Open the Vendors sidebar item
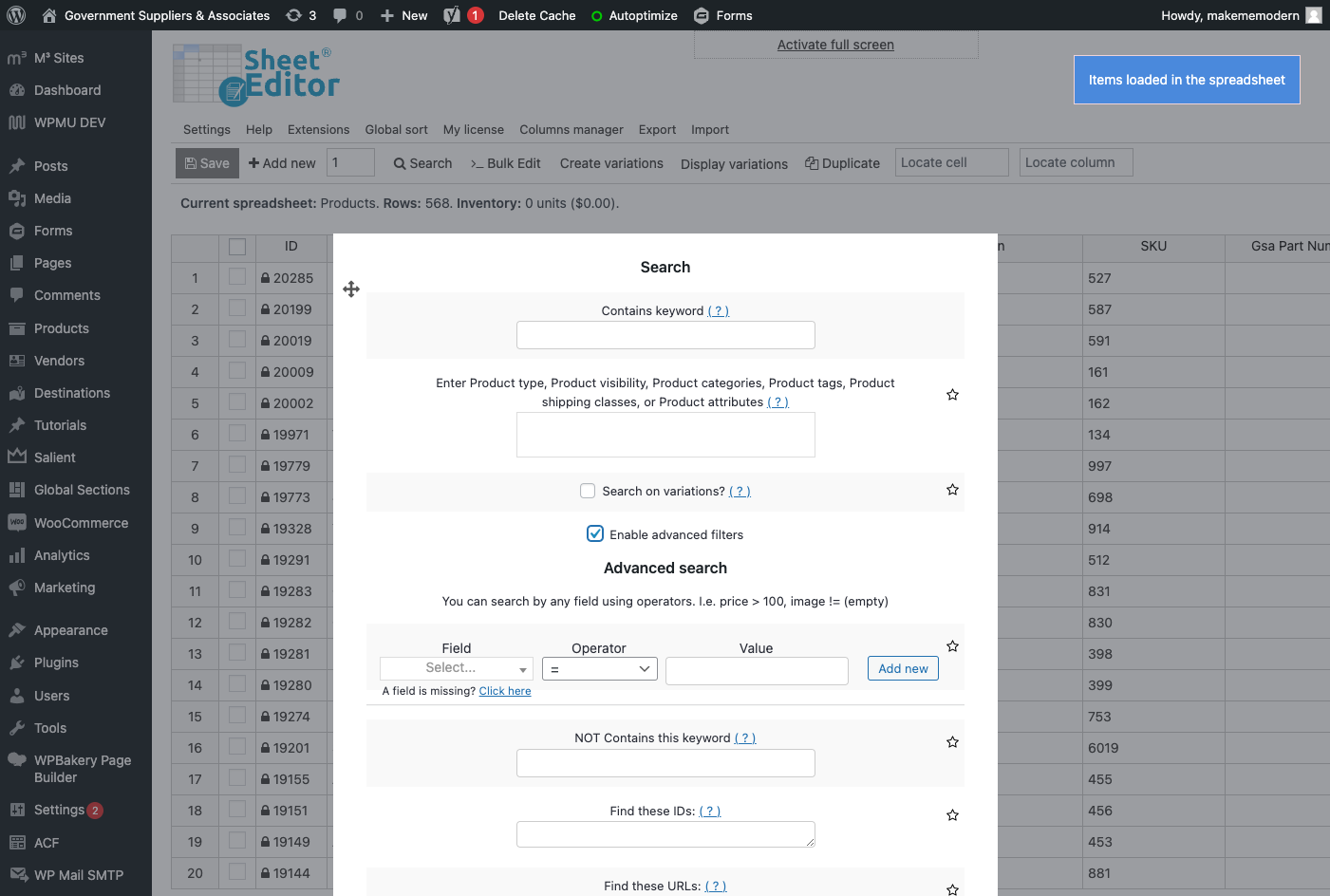The height and width of the screenshot is (896, 1330). [59, 361]
